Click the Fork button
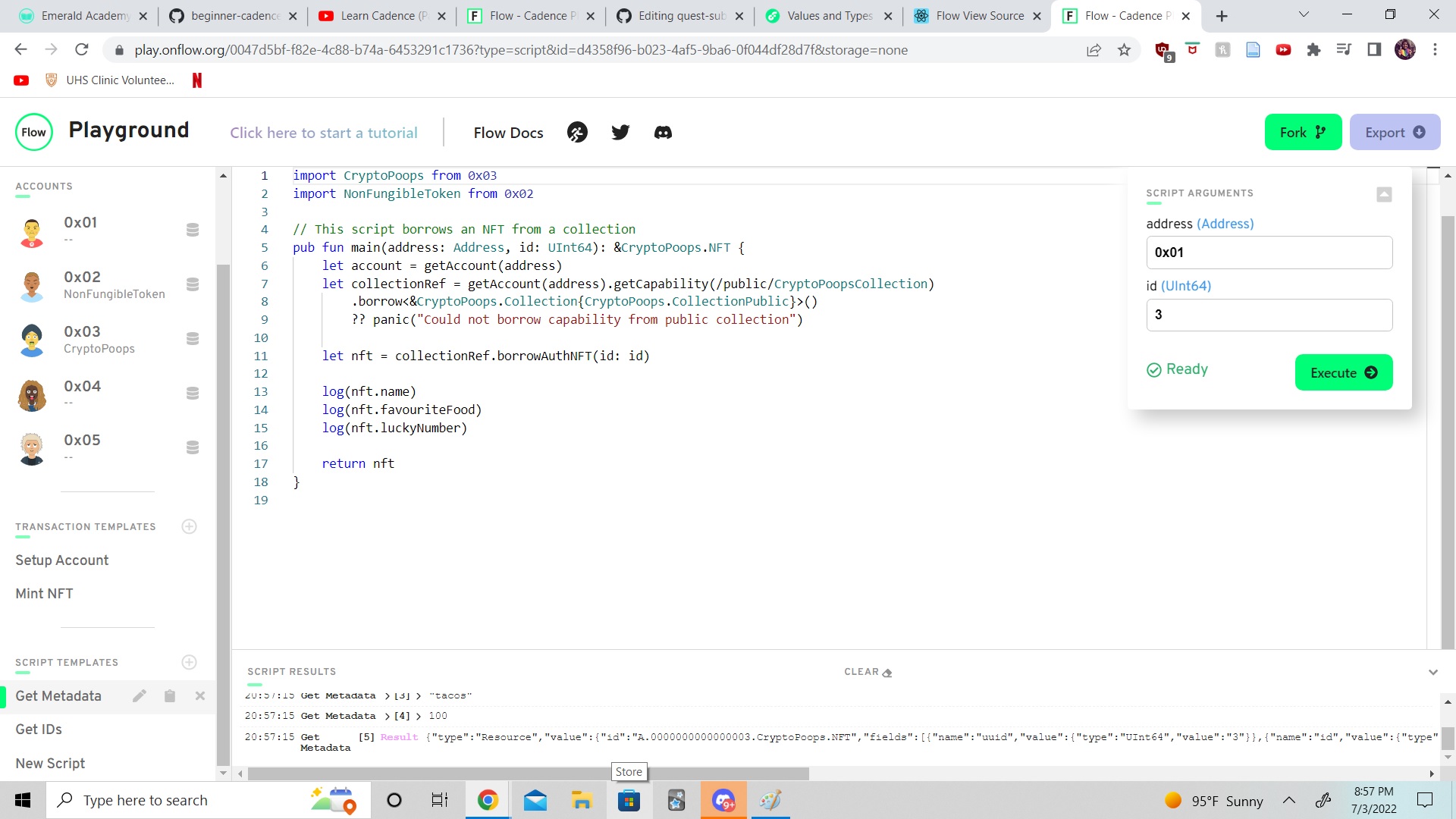This screenshot has height=819, width=1456. click(x=1302, y=131)
